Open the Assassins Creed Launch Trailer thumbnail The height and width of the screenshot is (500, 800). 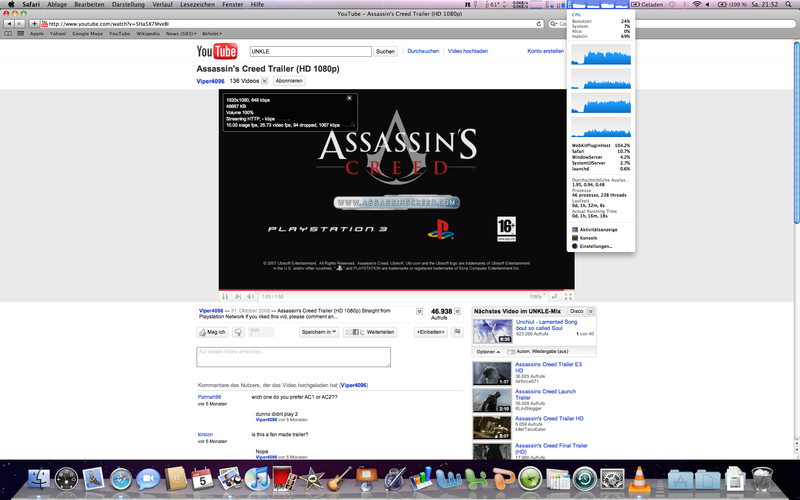492,401
